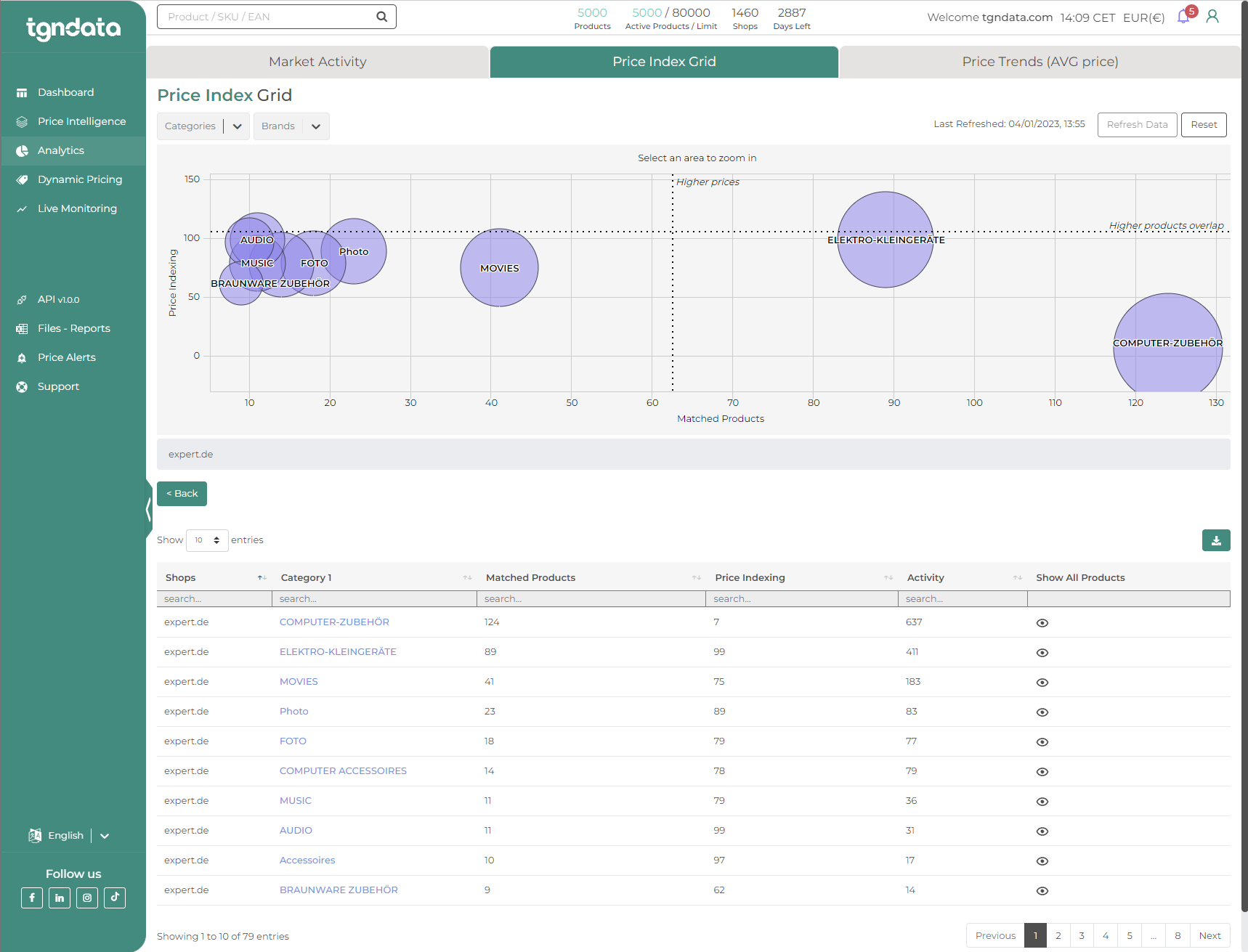Open the Accessoires category link
This screenshot has width=1248, height=952.
[x=307, y=861]
